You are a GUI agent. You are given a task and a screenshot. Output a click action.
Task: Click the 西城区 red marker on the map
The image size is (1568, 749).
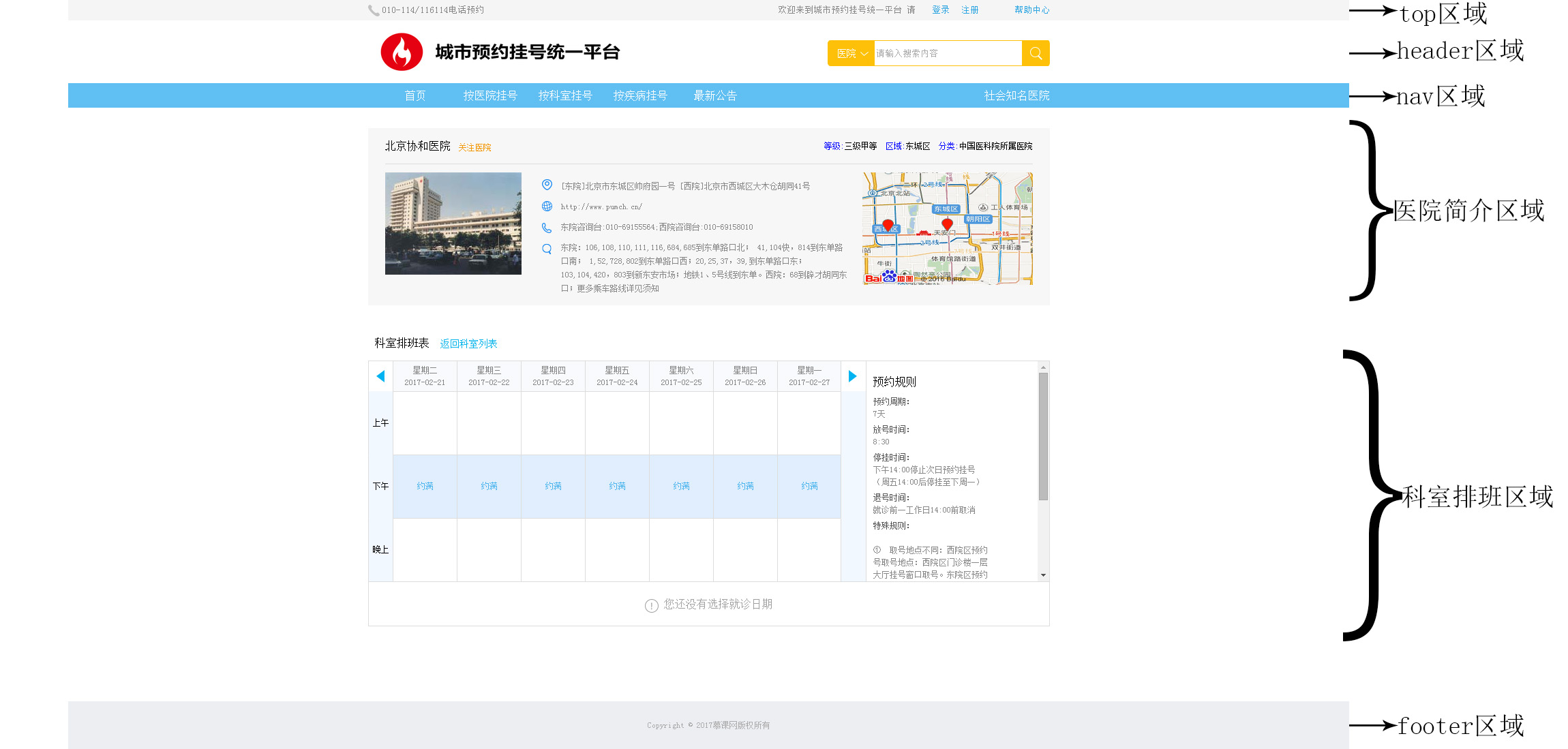click(x=888, y=226)
